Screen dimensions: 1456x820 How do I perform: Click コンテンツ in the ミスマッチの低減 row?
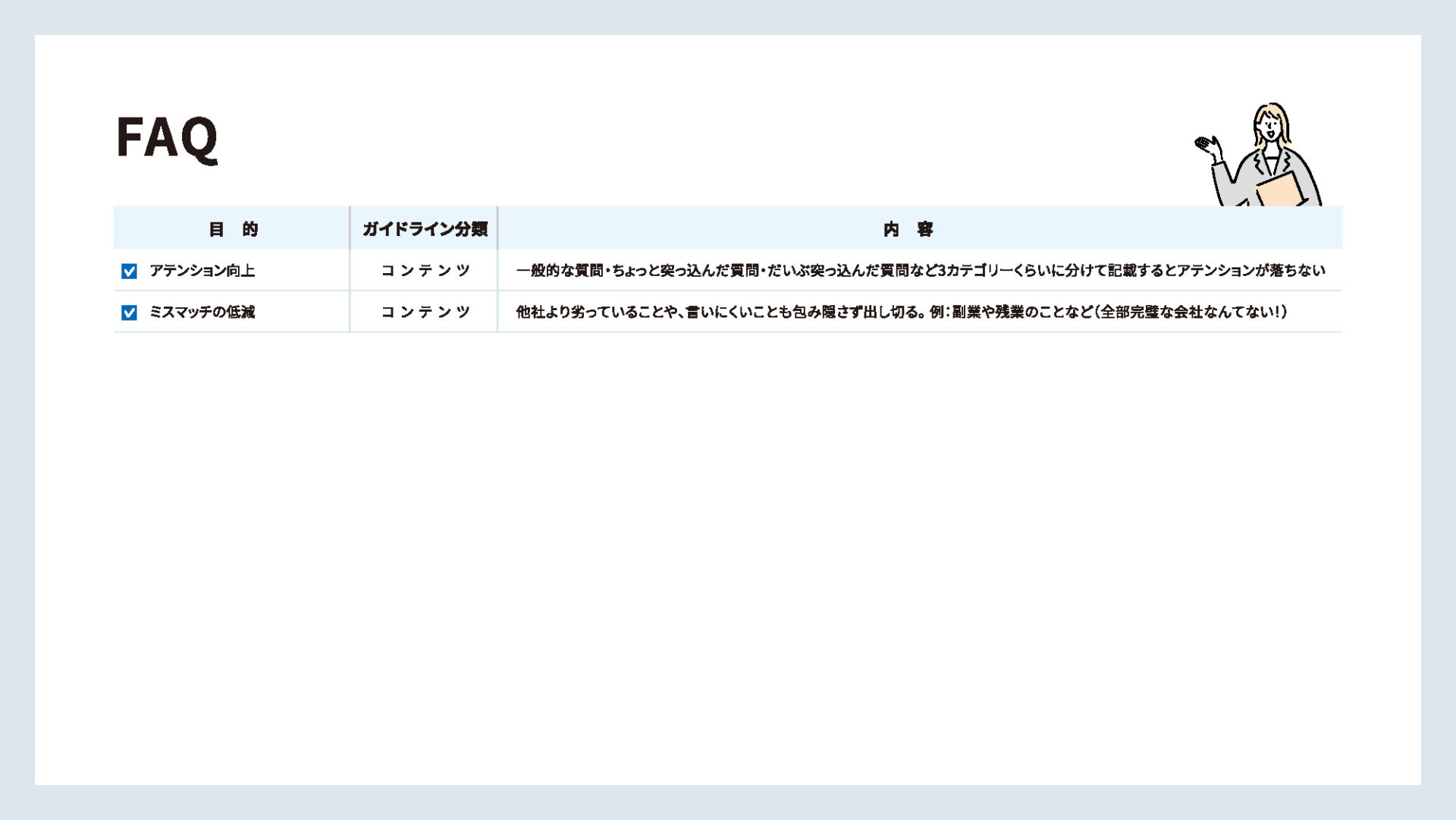point(425,313)
